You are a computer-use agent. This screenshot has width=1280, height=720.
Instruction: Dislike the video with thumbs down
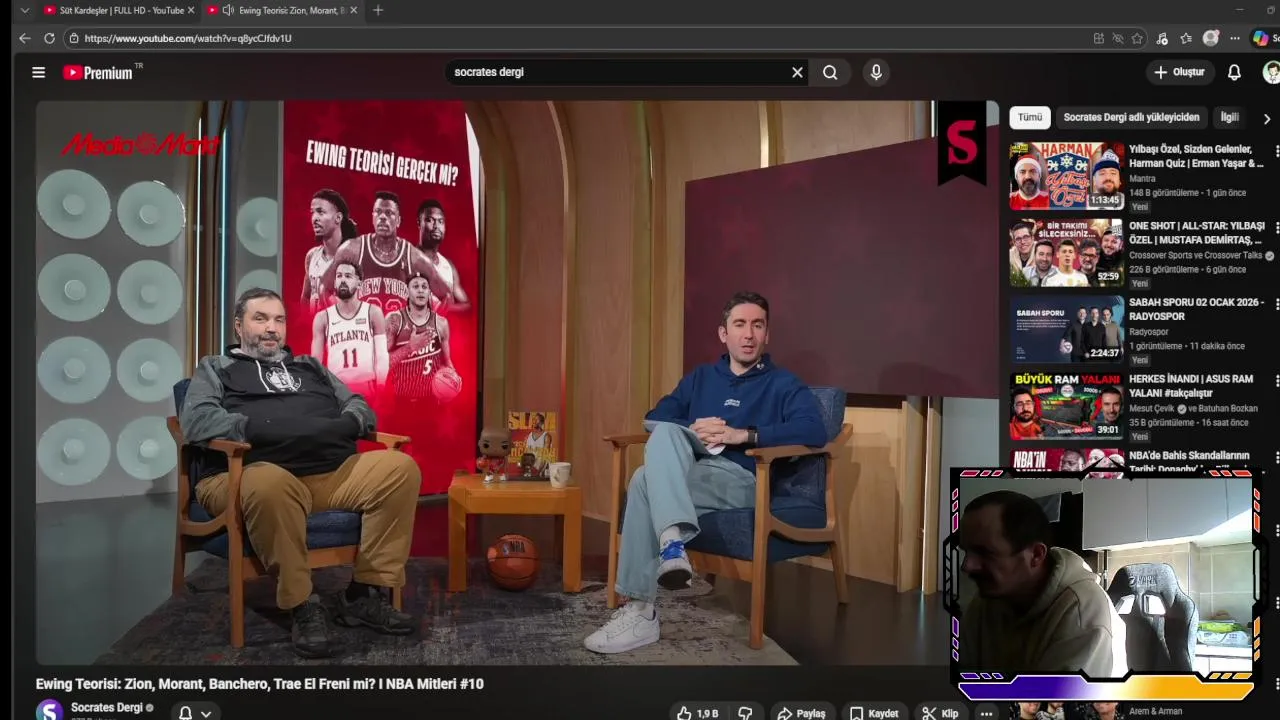tap(745, 713)
